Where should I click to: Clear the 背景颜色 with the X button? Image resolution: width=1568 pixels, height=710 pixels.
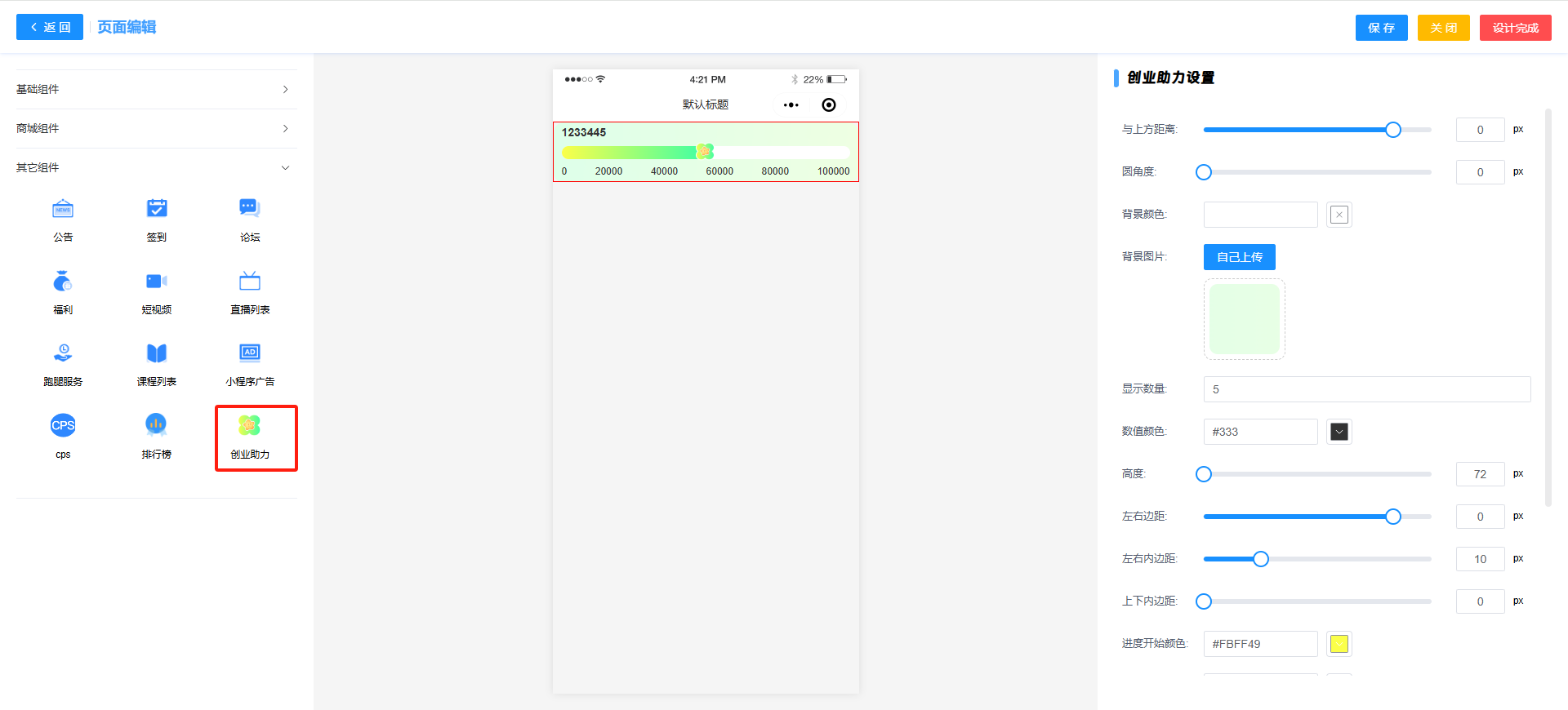1339,215
